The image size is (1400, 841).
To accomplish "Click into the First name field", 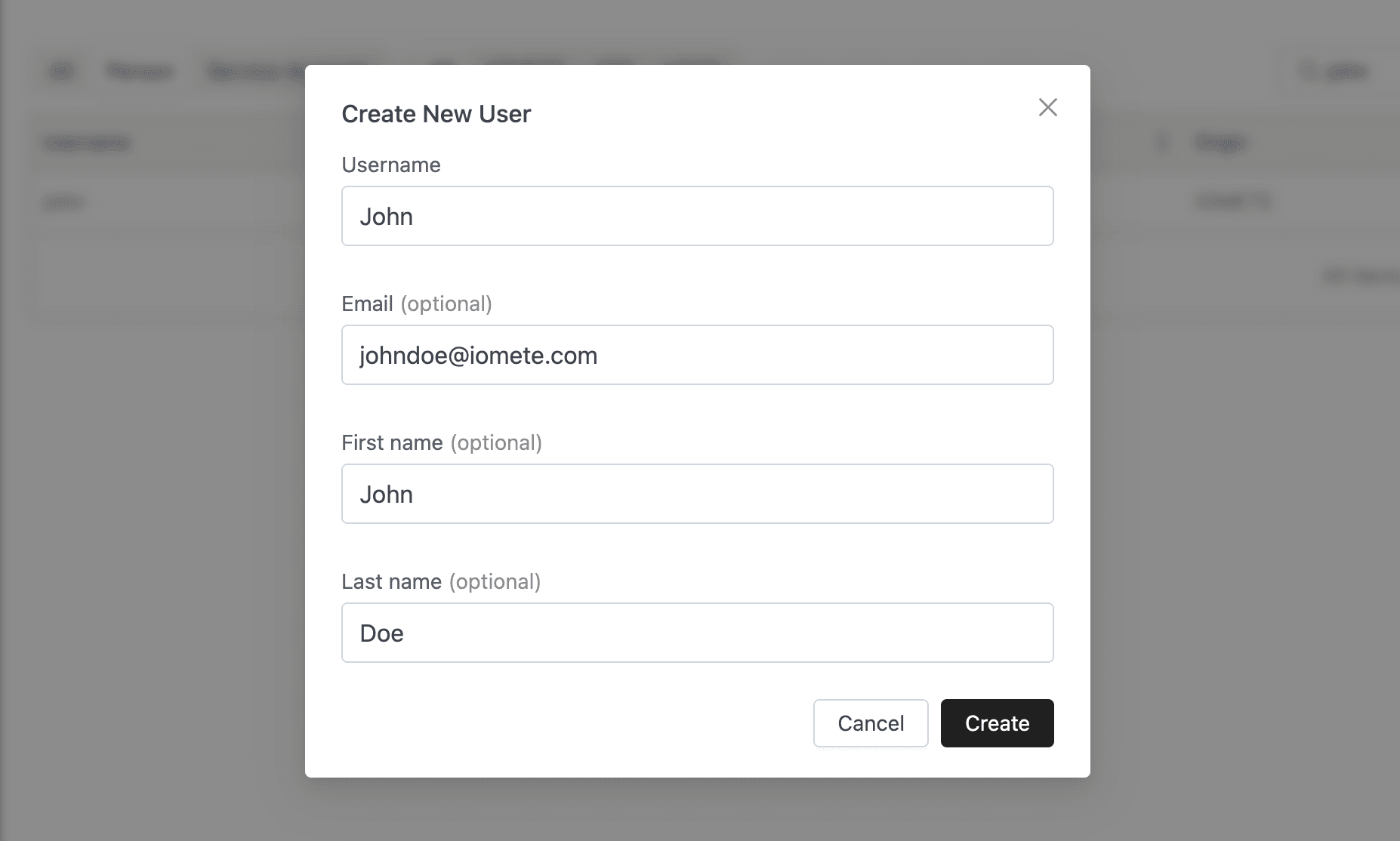I will click(697, 494).
